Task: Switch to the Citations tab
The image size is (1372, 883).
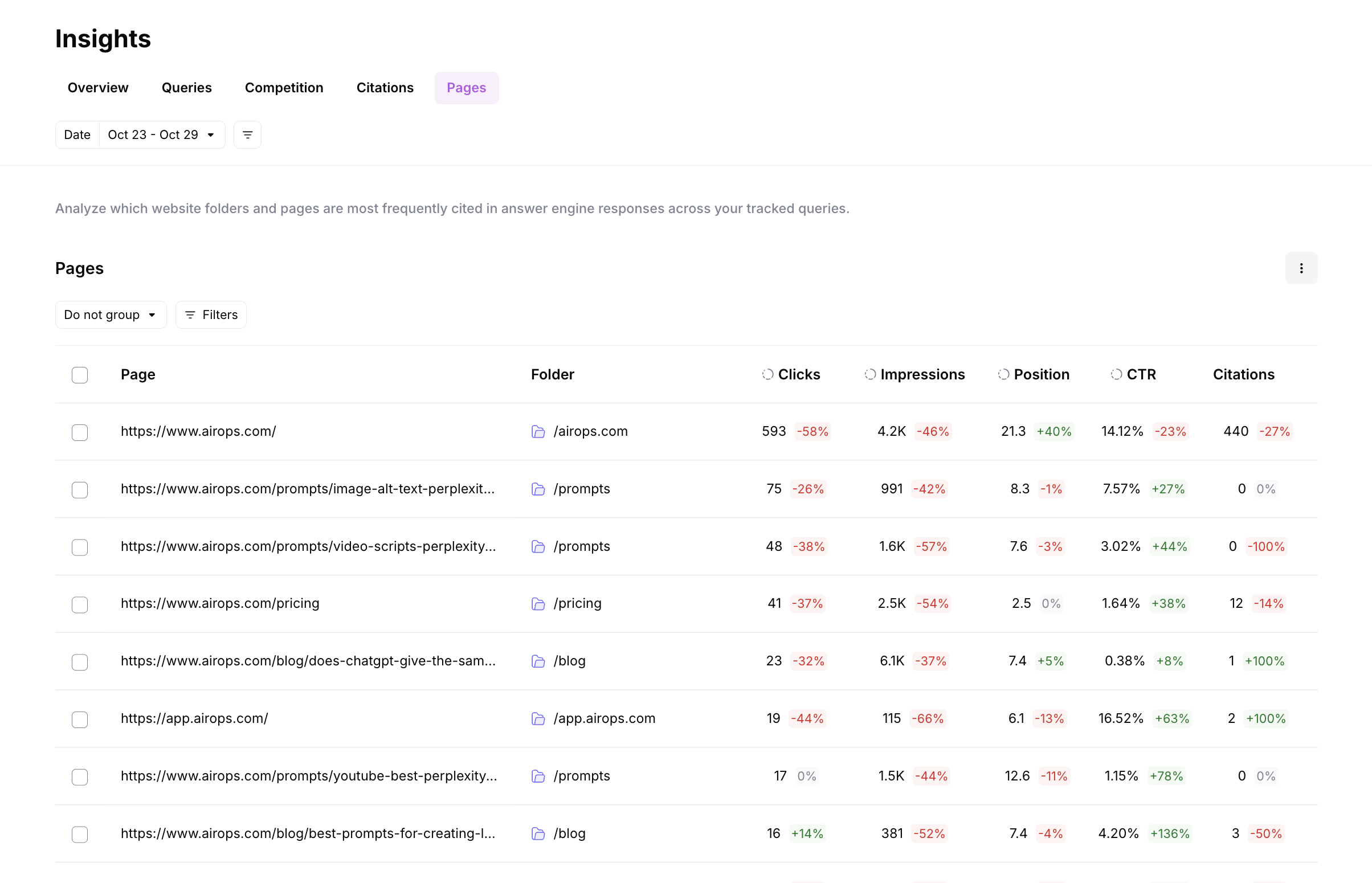Action: (385, 88)
